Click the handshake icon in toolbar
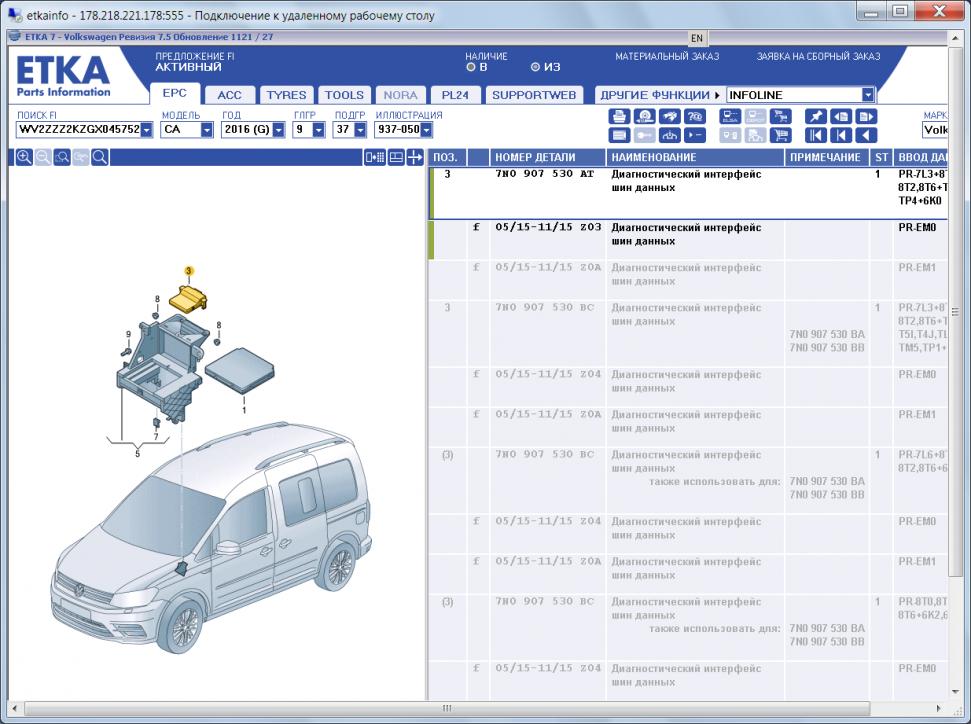The image size is (971, 724). point(669,116)
